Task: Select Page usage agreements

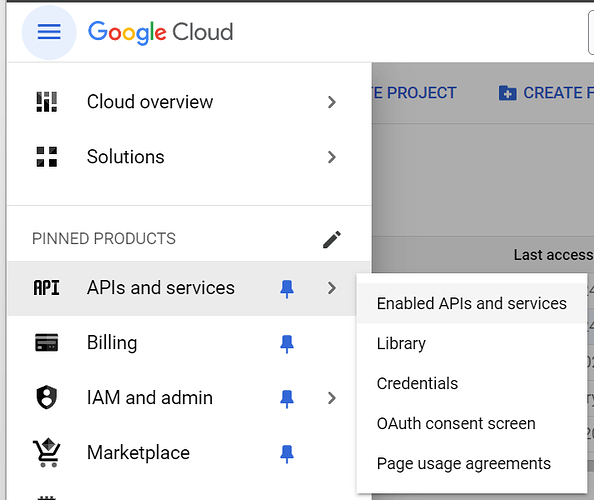Action: [472, 463]
